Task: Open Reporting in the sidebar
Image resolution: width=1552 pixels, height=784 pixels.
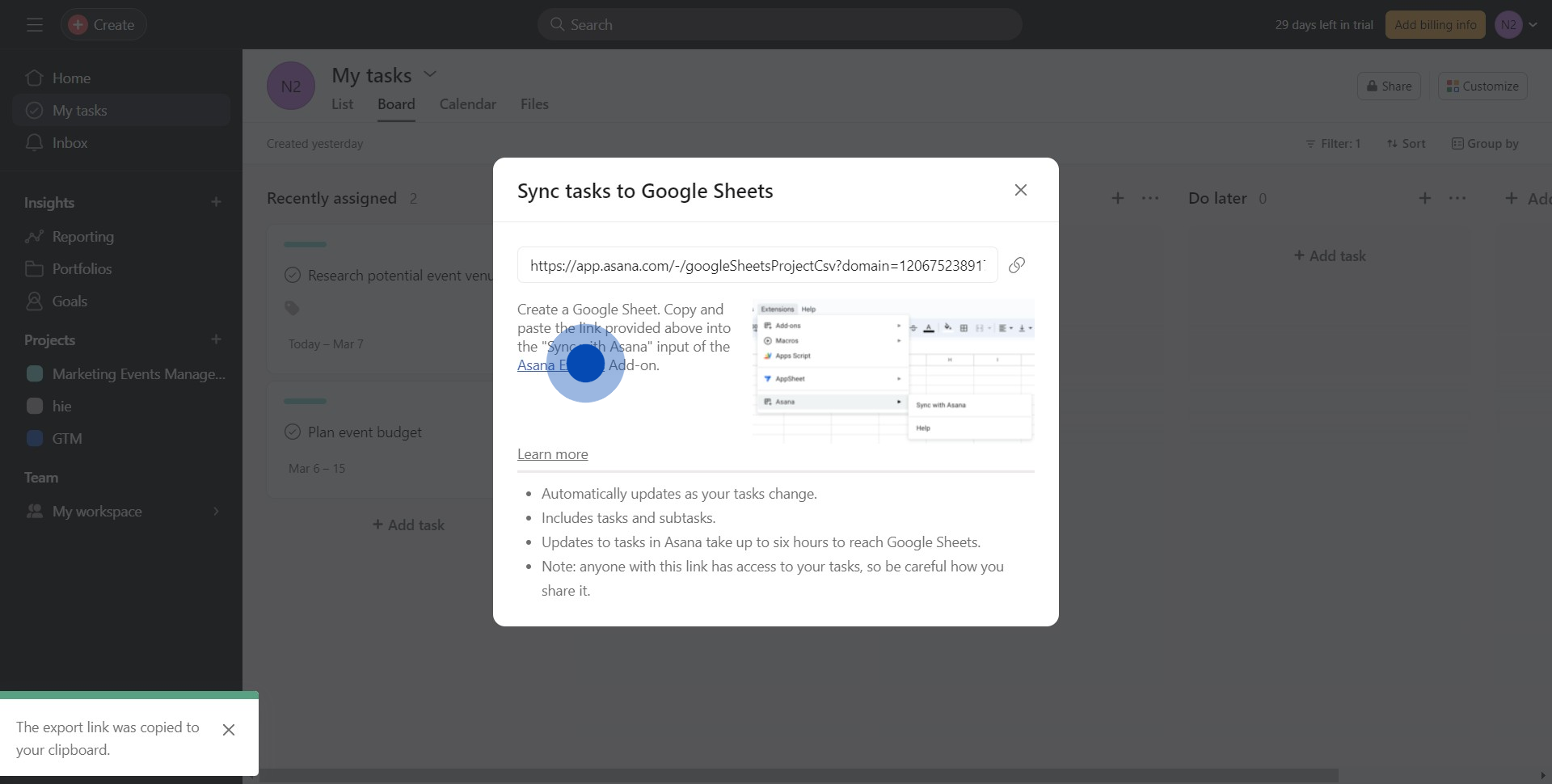Action: [x=121, y=237]
